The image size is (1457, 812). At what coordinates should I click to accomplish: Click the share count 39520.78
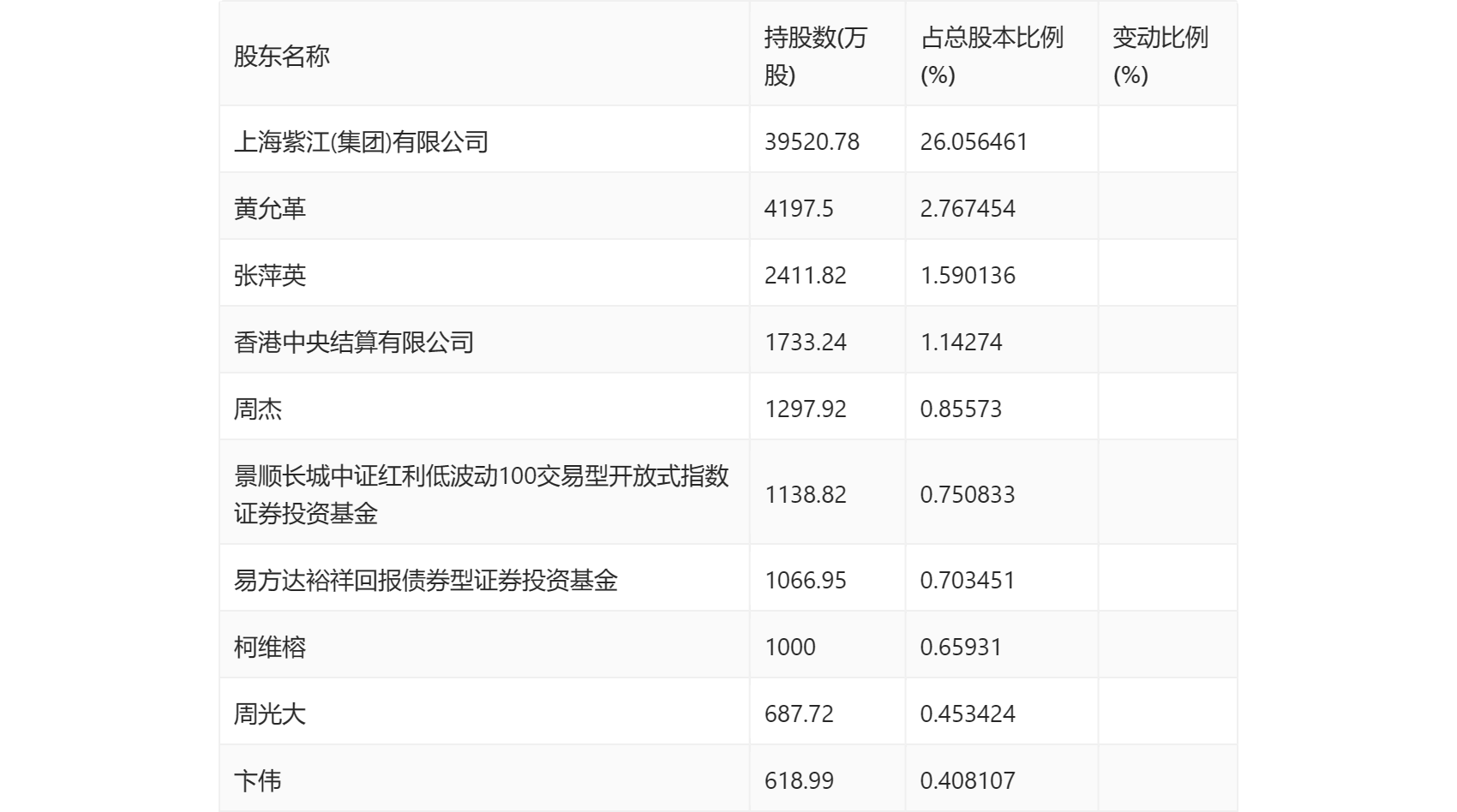coord(812,141)
